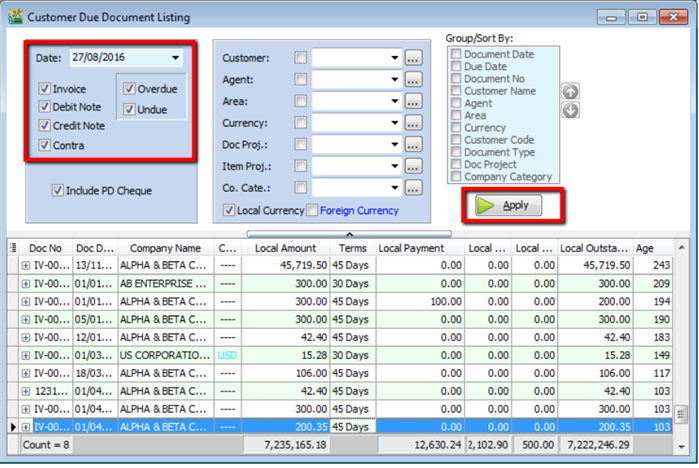Click the move up arrow icon
This screenshot has height=468, width=699.
pos(571,92)
